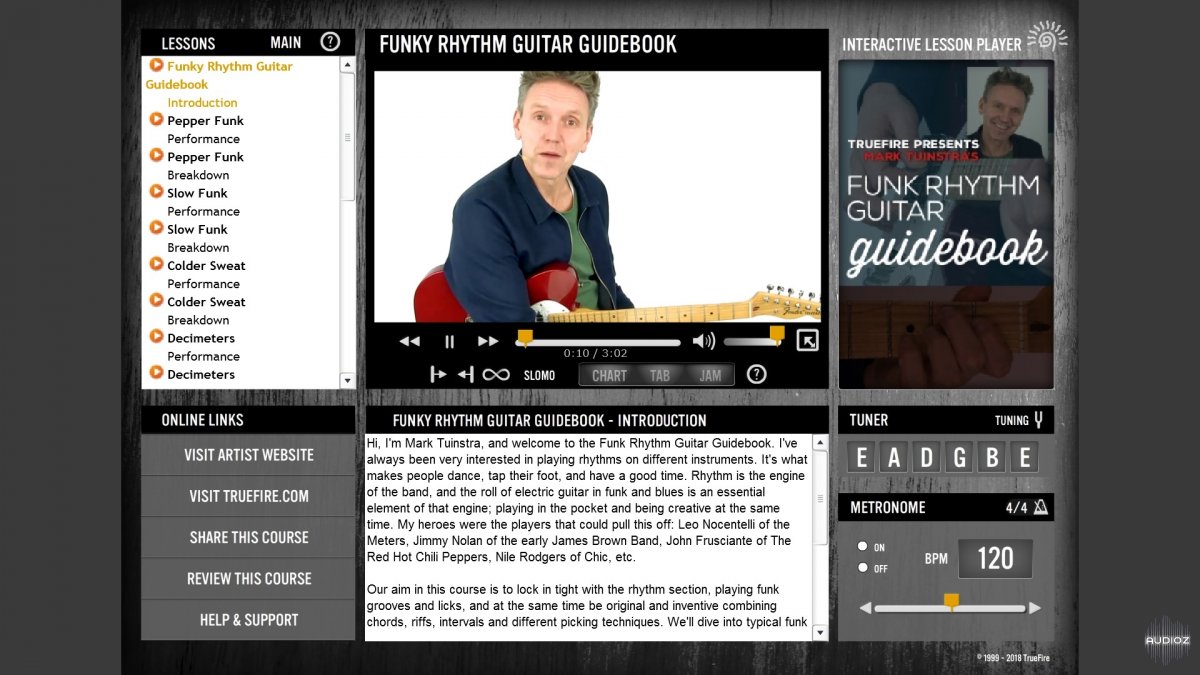Play D string tuner note
1200x675 pixels.
(x=927, y=458)
